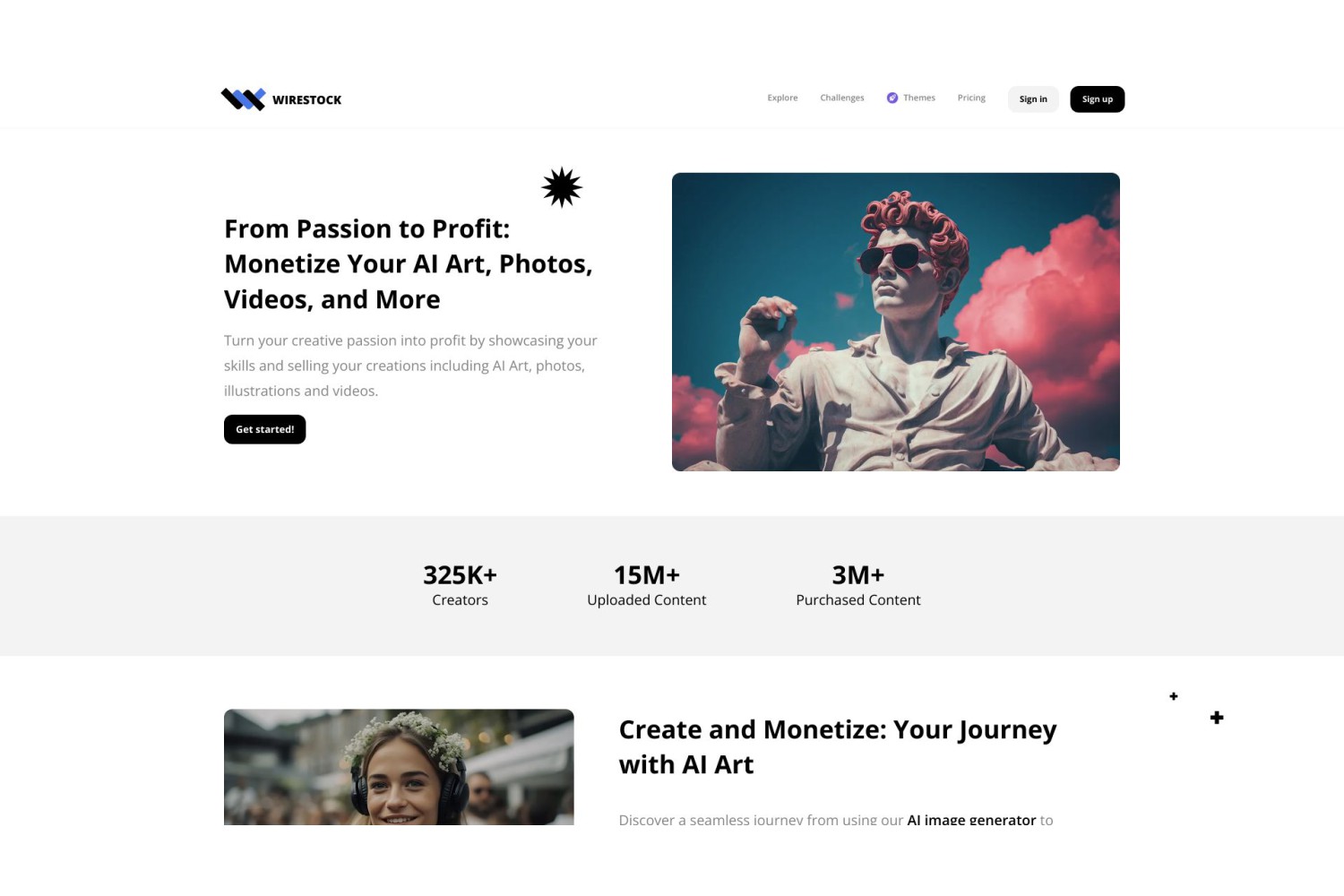
Task: Open the statue with sunglasses image
Action: tap(896, 322)
